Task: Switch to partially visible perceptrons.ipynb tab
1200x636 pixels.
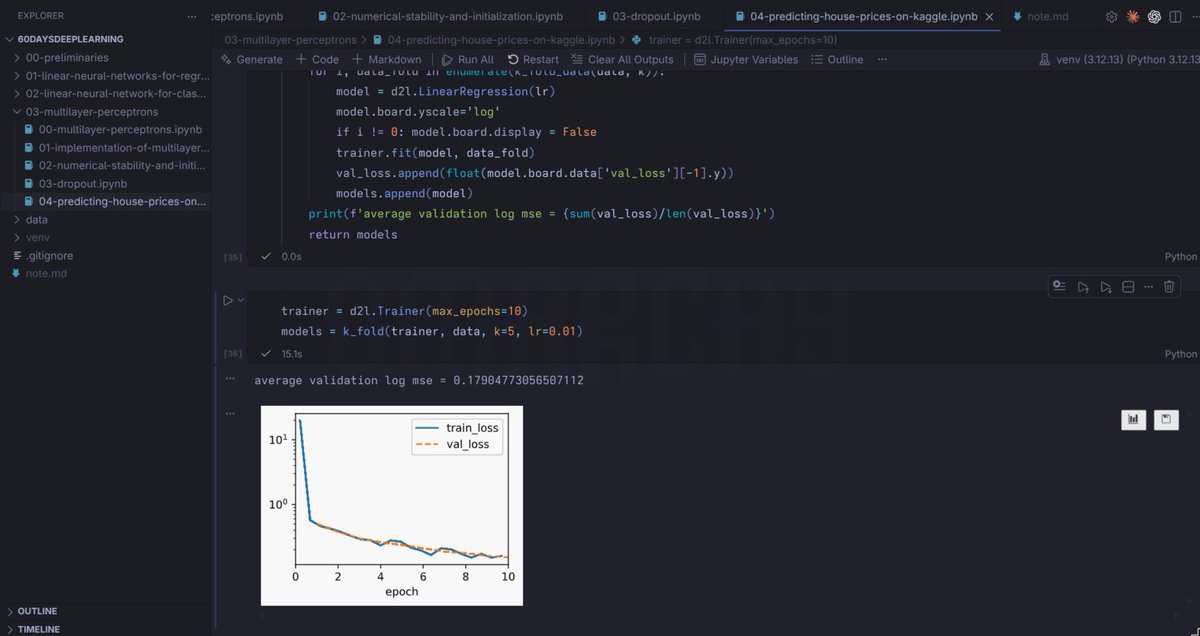Action: point(258,17)
